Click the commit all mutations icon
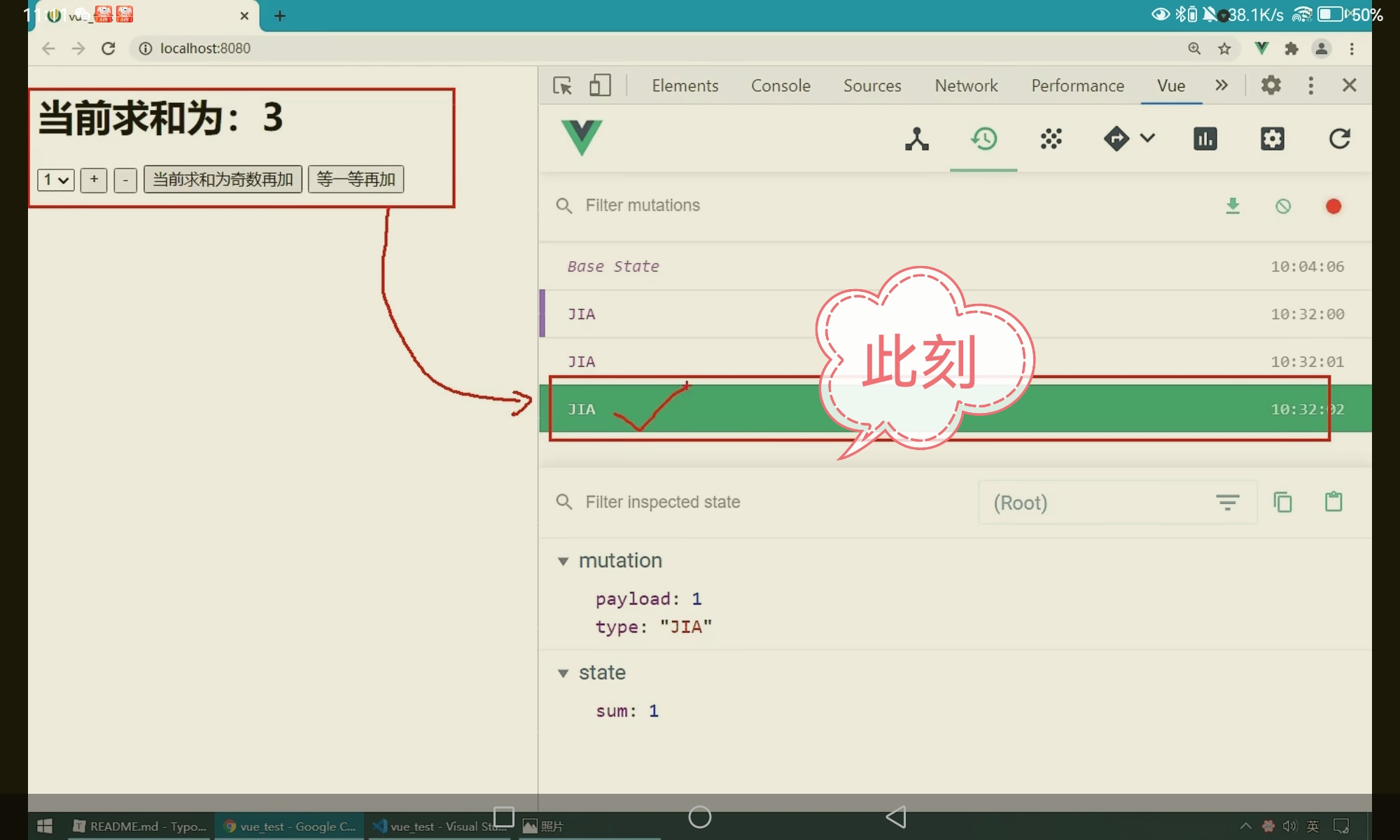 click(1233, 206)
